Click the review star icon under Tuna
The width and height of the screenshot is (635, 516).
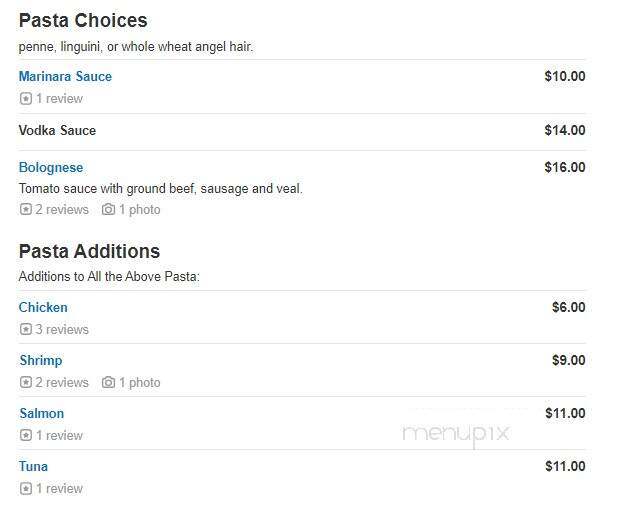click(26, 488)
